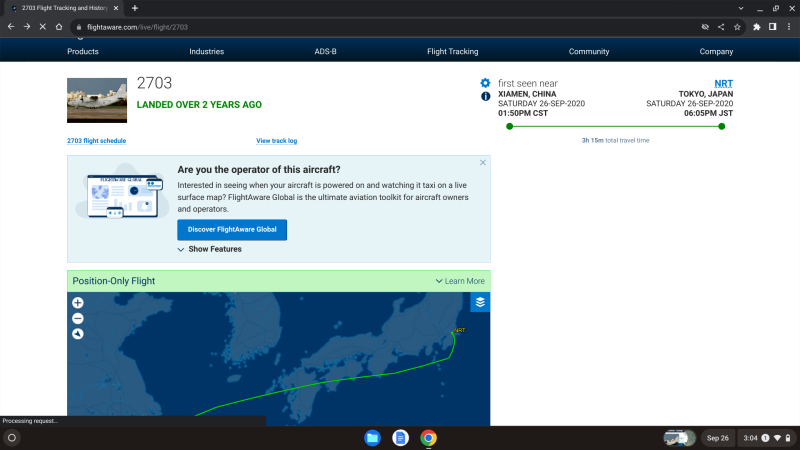This screenshot has width=800, height=450.
Task: Click the 3h 15m total travel time text
Action: tap(615, 140)
